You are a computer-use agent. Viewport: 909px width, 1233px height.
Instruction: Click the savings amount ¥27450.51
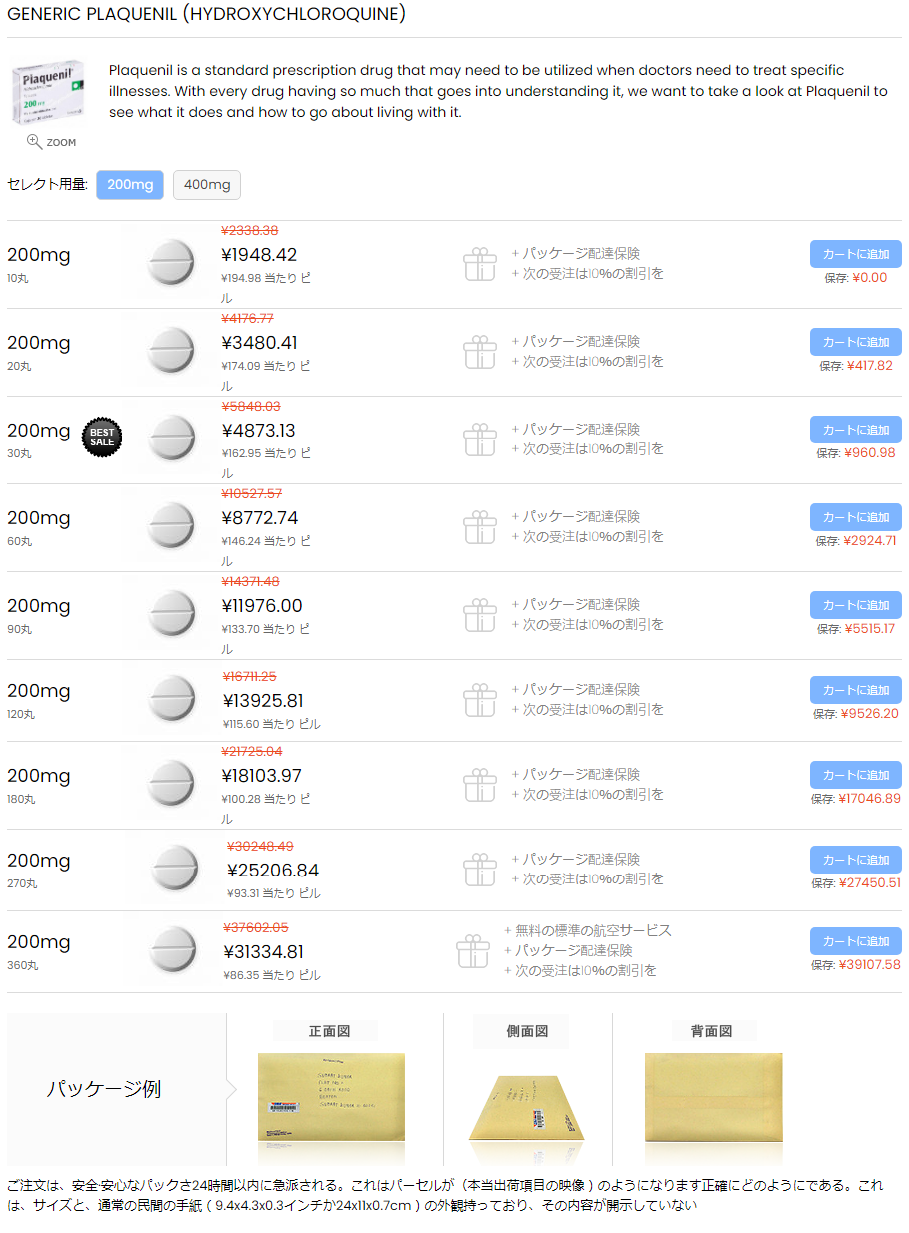870,883
